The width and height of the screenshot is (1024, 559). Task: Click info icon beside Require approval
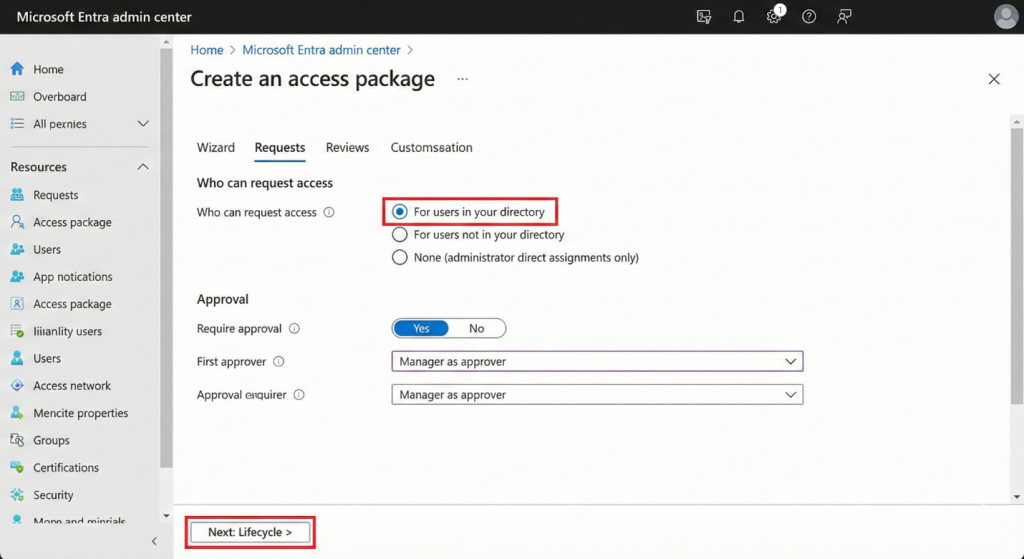tap(294, 329)
